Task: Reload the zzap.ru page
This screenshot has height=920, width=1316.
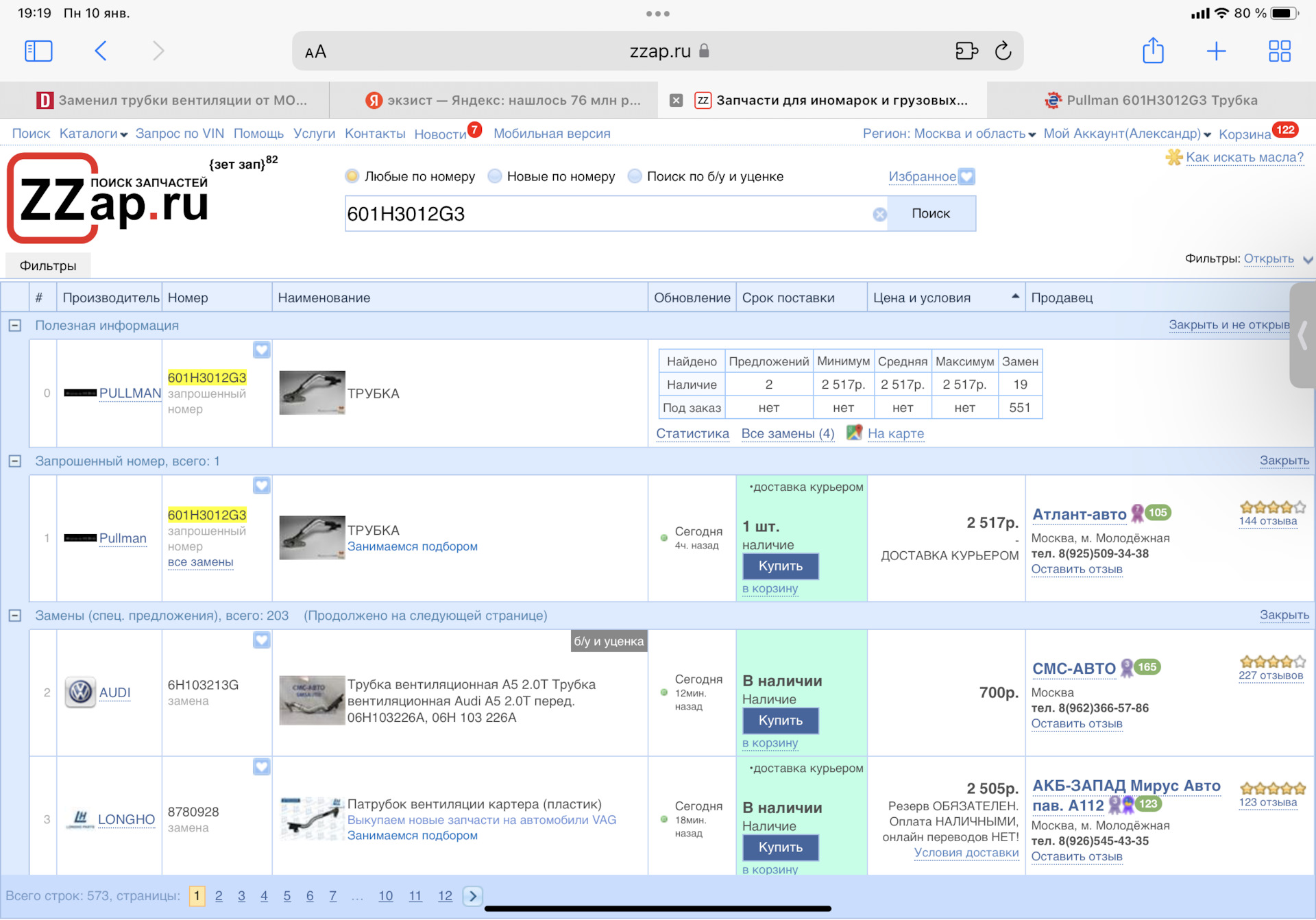Action: click(x=1003, y=51)
